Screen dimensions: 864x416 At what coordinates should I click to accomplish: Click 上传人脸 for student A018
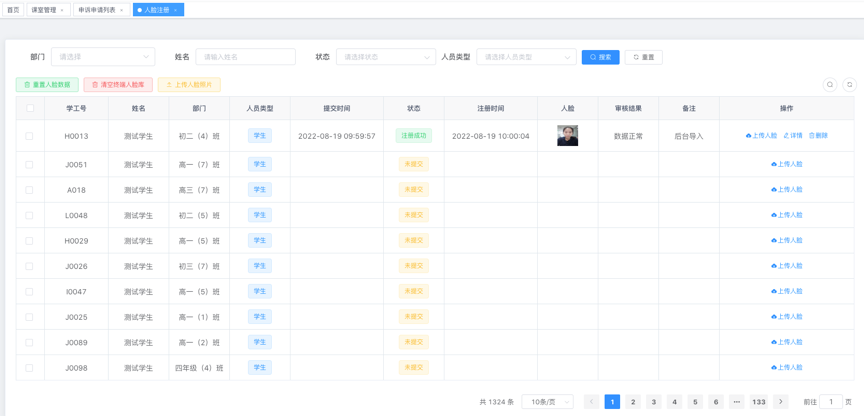[x=787, y=190]
